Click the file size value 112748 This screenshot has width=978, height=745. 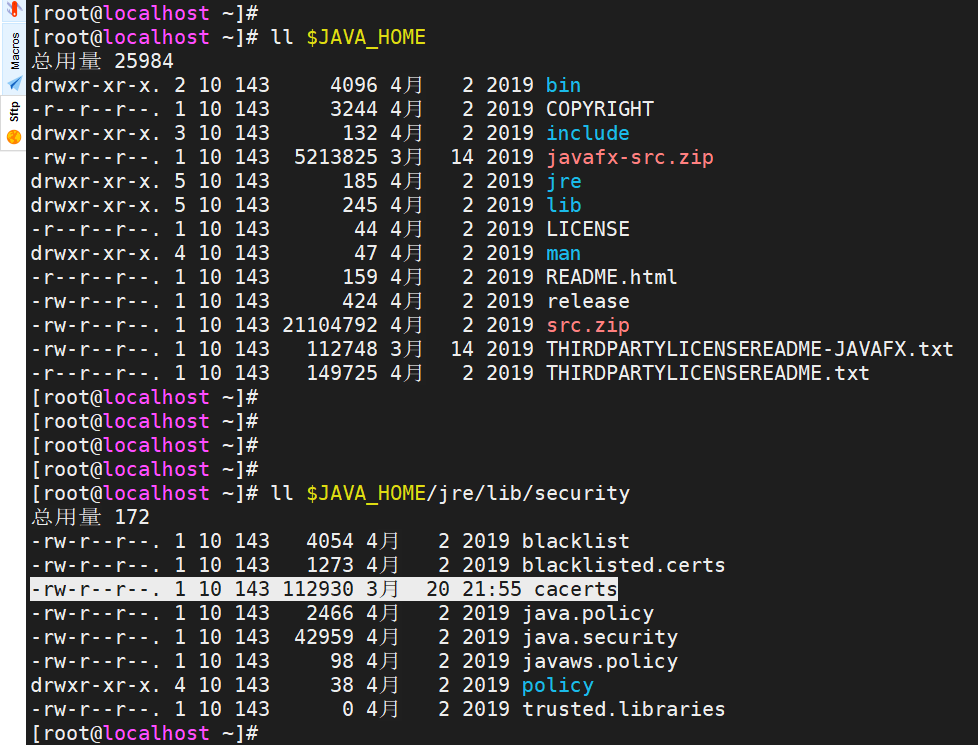(x=342, y=349)
